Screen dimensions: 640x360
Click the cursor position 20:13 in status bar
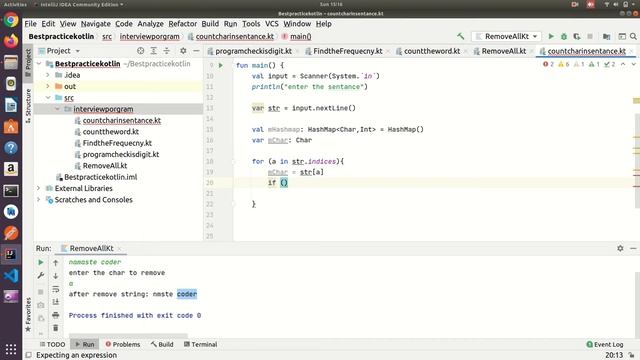coord(614,355)
